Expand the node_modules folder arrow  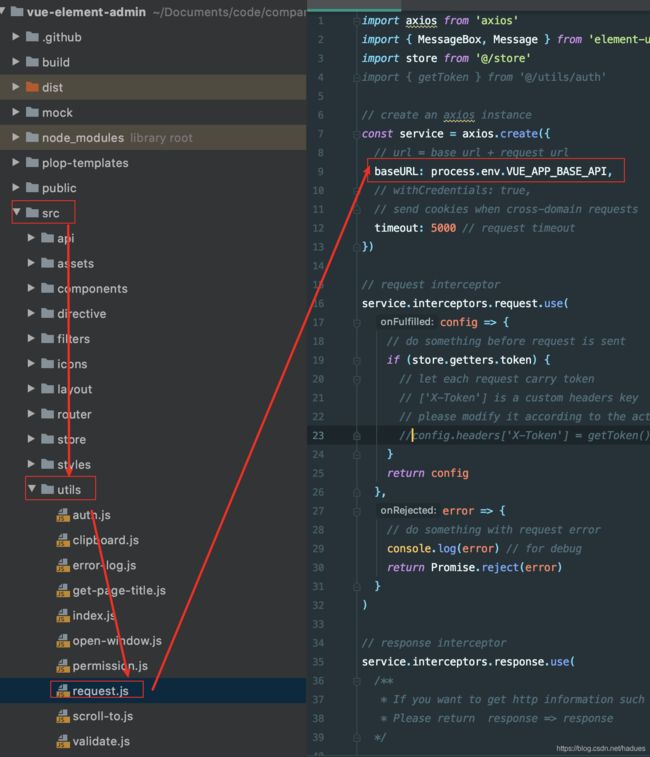[15, 137]
